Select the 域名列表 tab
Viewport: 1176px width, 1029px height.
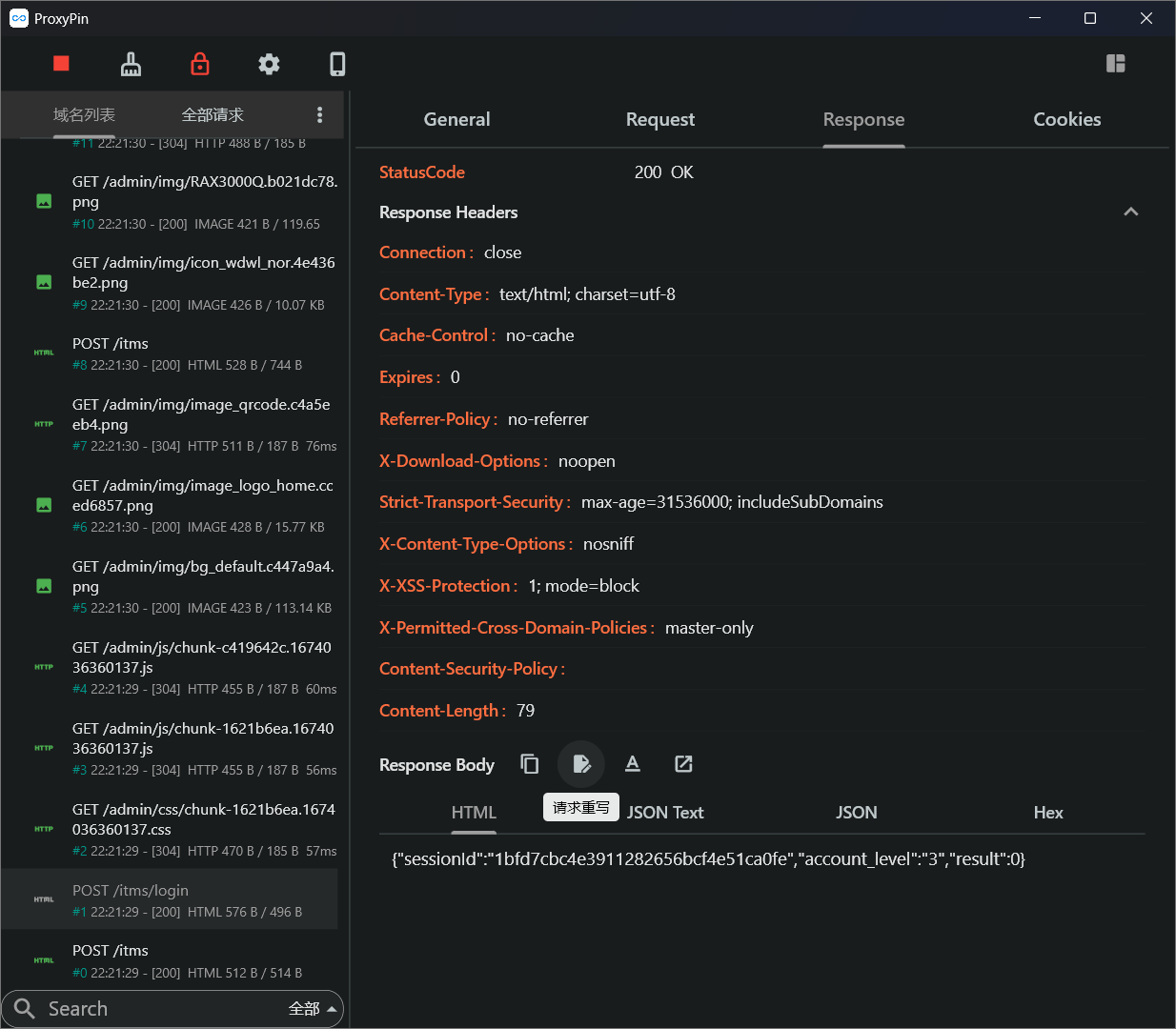(x=84, y=115)
